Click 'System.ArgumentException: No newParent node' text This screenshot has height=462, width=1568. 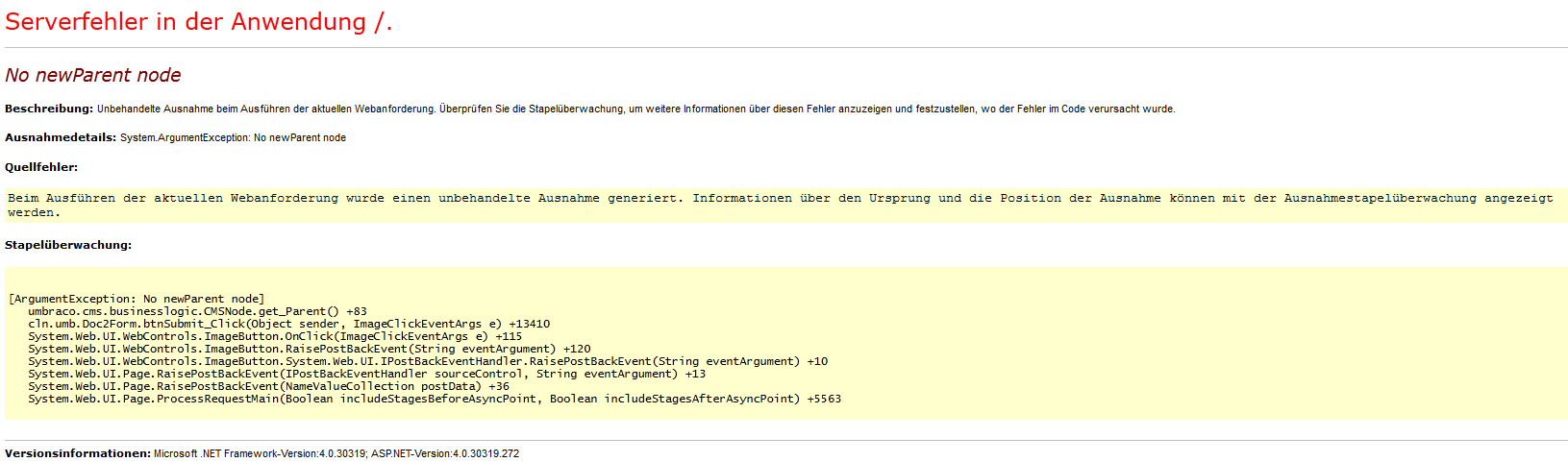tap(233, 137)
